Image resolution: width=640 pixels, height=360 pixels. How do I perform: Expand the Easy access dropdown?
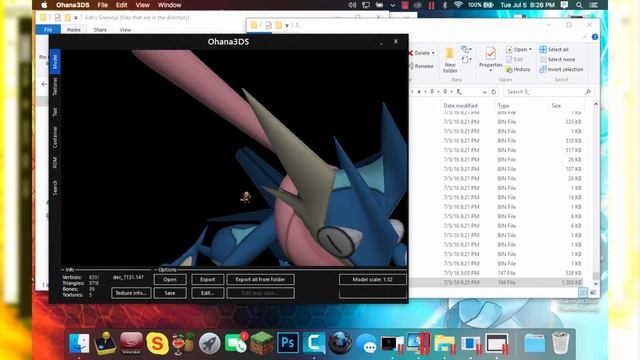466,60
